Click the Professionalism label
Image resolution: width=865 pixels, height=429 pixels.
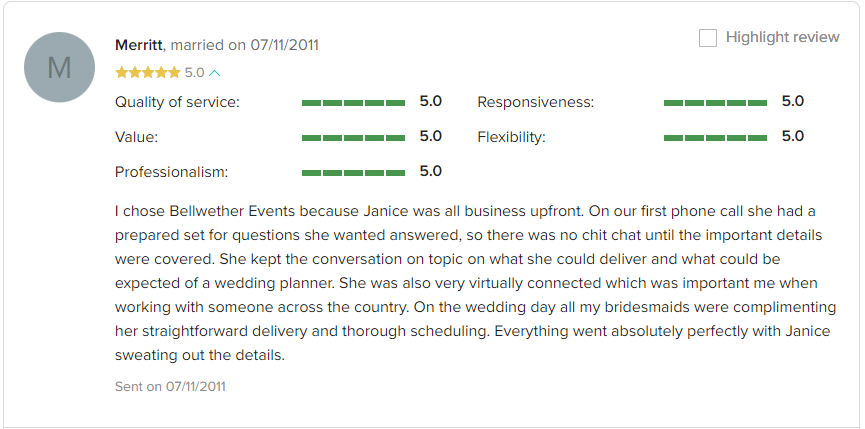pos(172,172)
